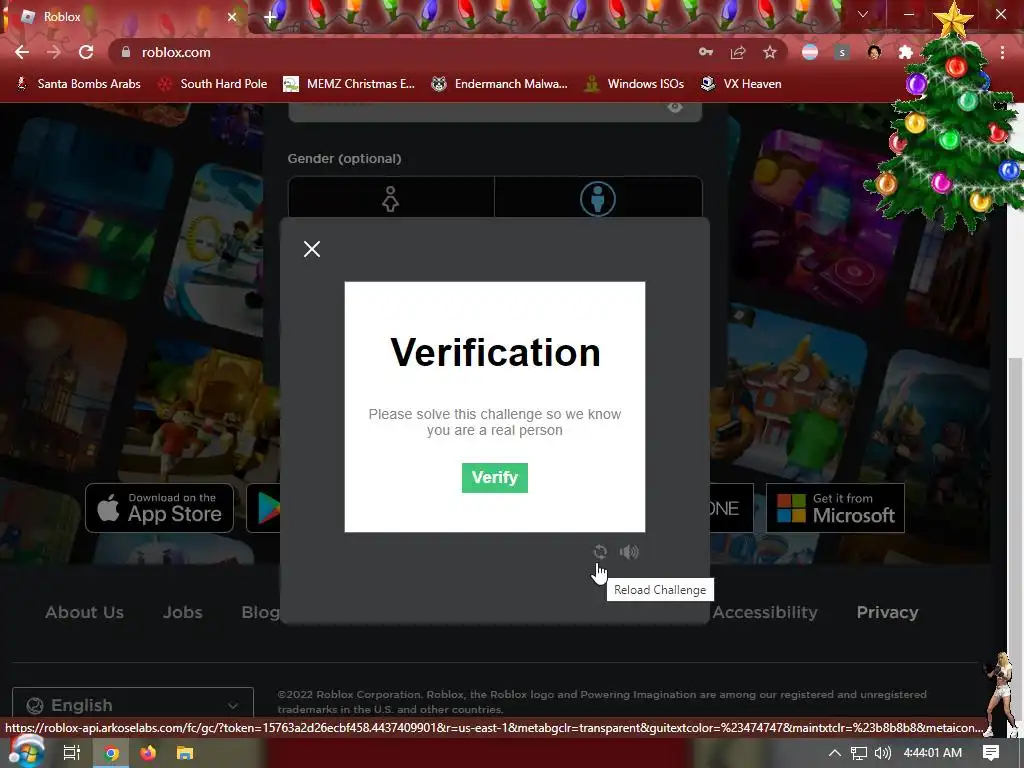Toggle password visibility eye icon

point(675,107)
